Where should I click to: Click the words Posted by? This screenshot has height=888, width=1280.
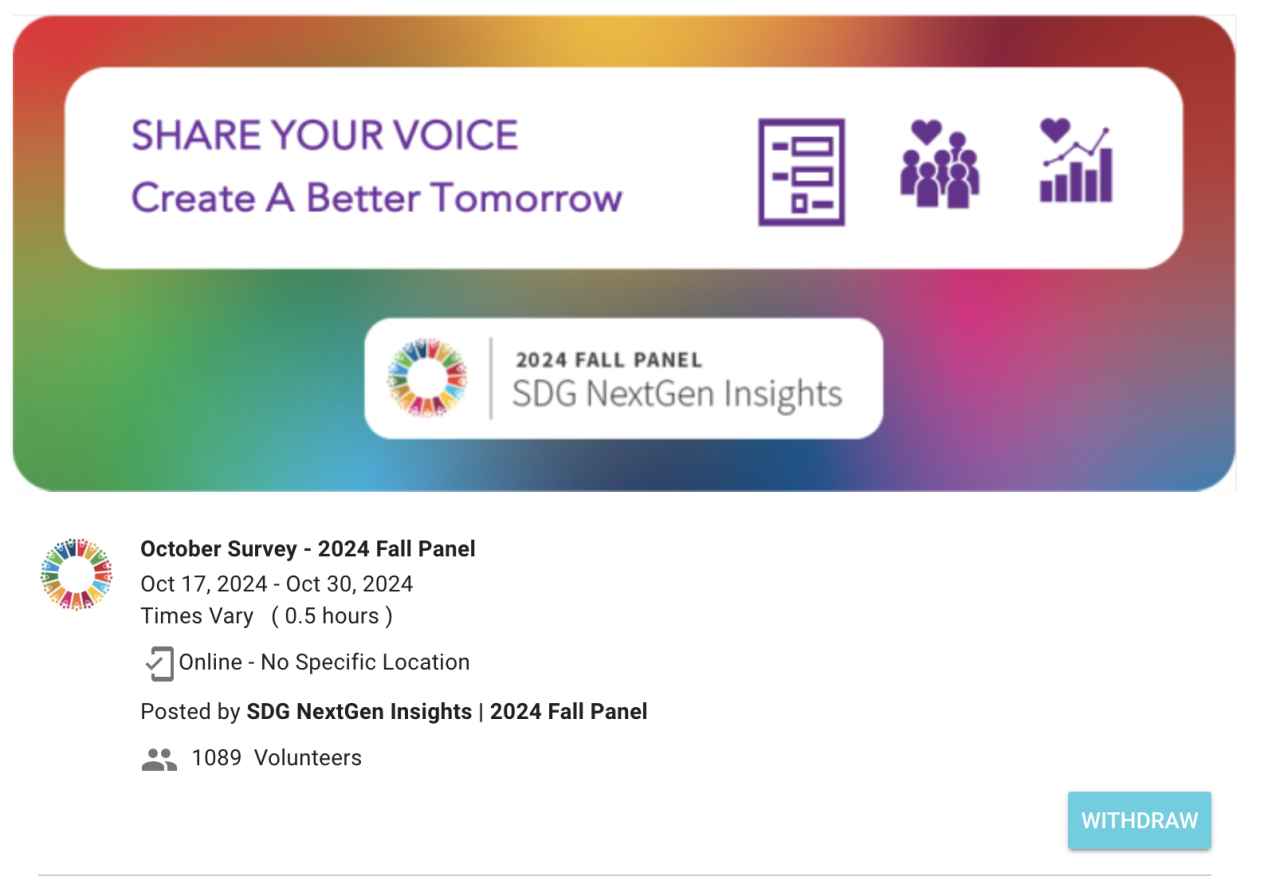[x=190, y=712]
